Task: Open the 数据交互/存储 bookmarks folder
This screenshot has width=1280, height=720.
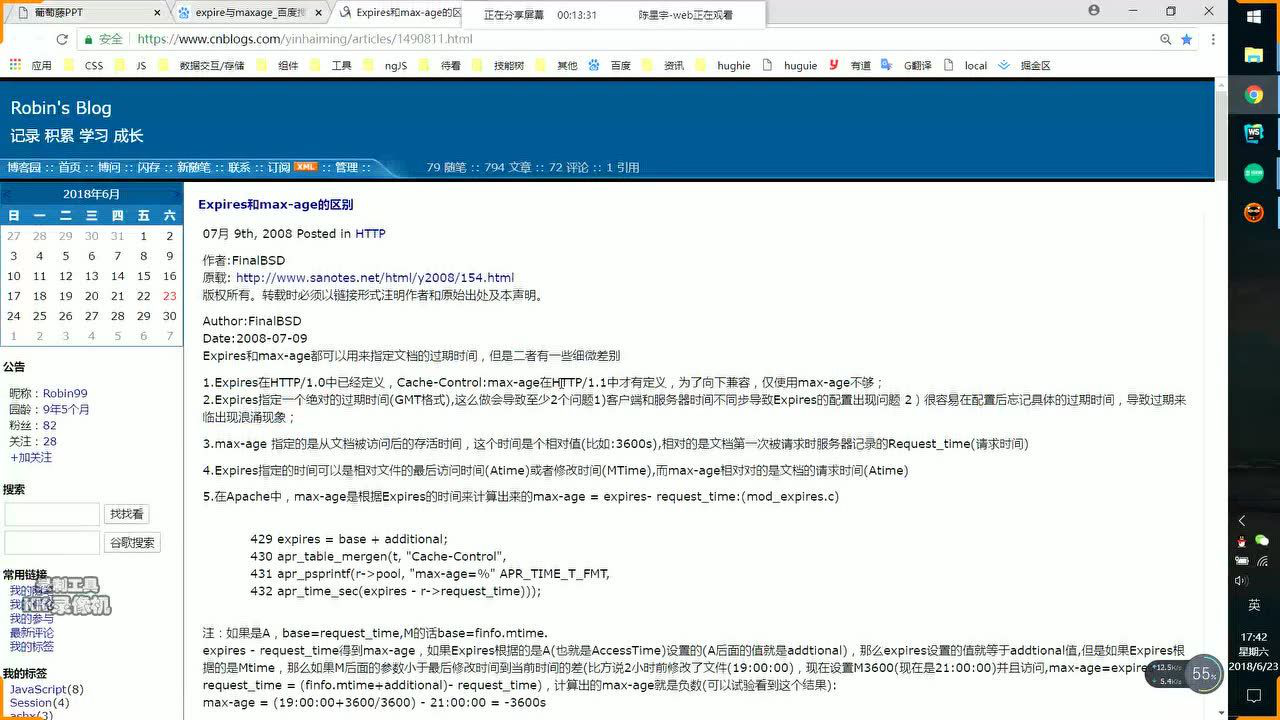Action: tap(200, 65)
